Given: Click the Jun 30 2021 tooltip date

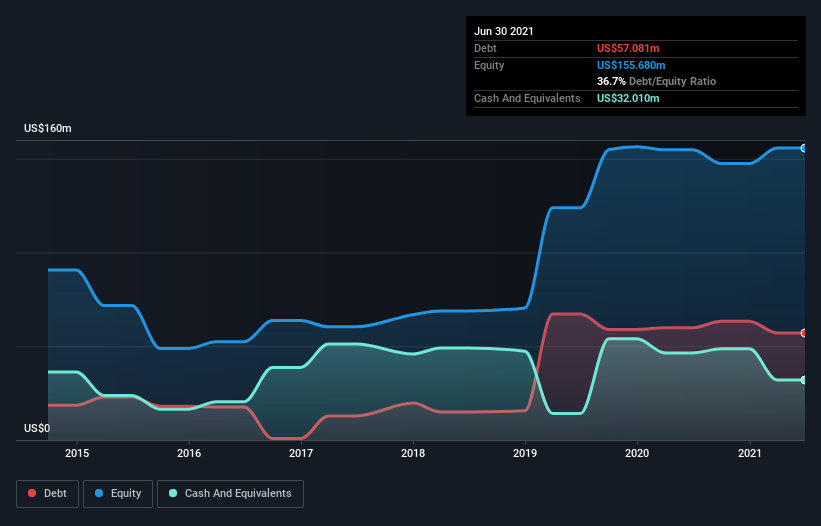Looking at the screenshot, I should (504, 31).
